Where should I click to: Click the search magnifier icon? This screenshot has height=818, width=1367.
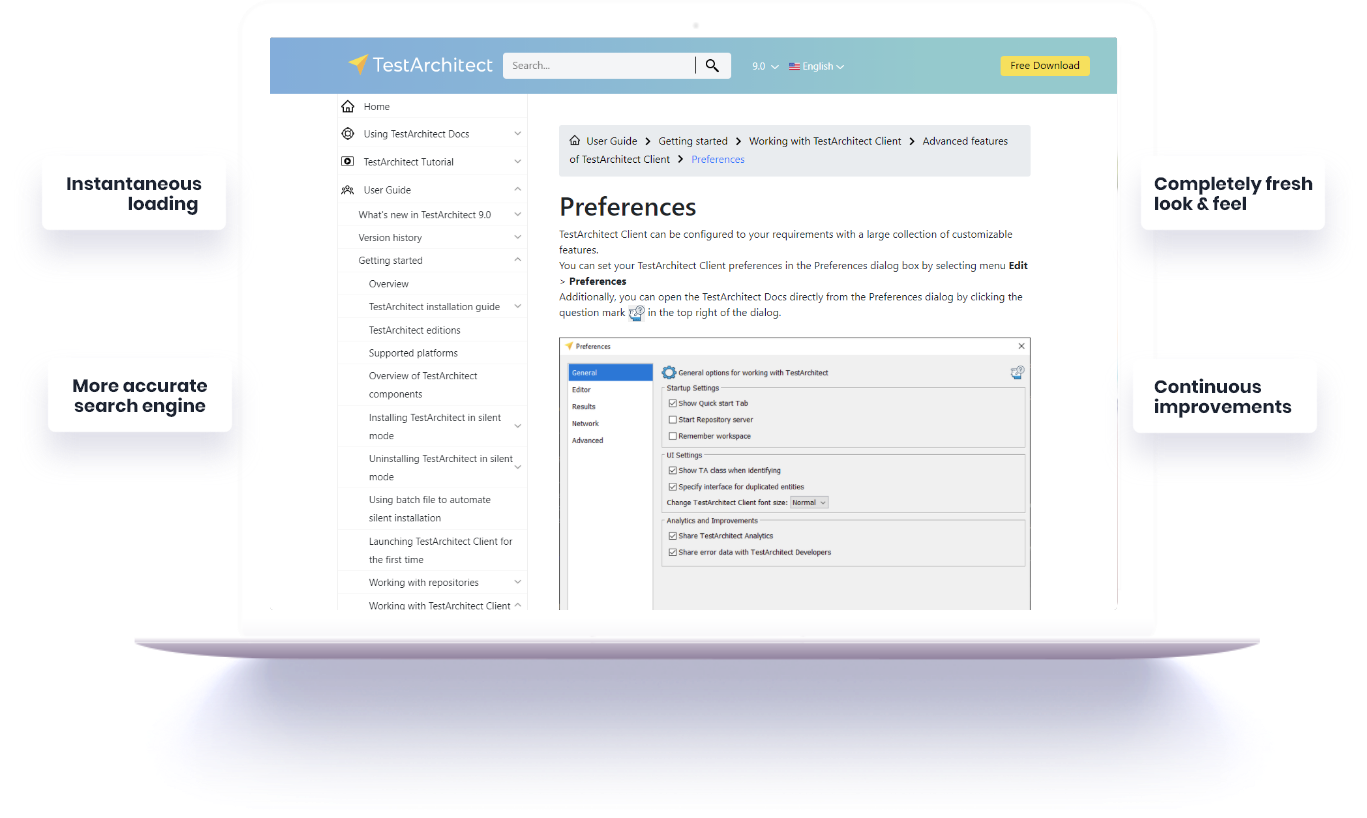click(712, 66)
